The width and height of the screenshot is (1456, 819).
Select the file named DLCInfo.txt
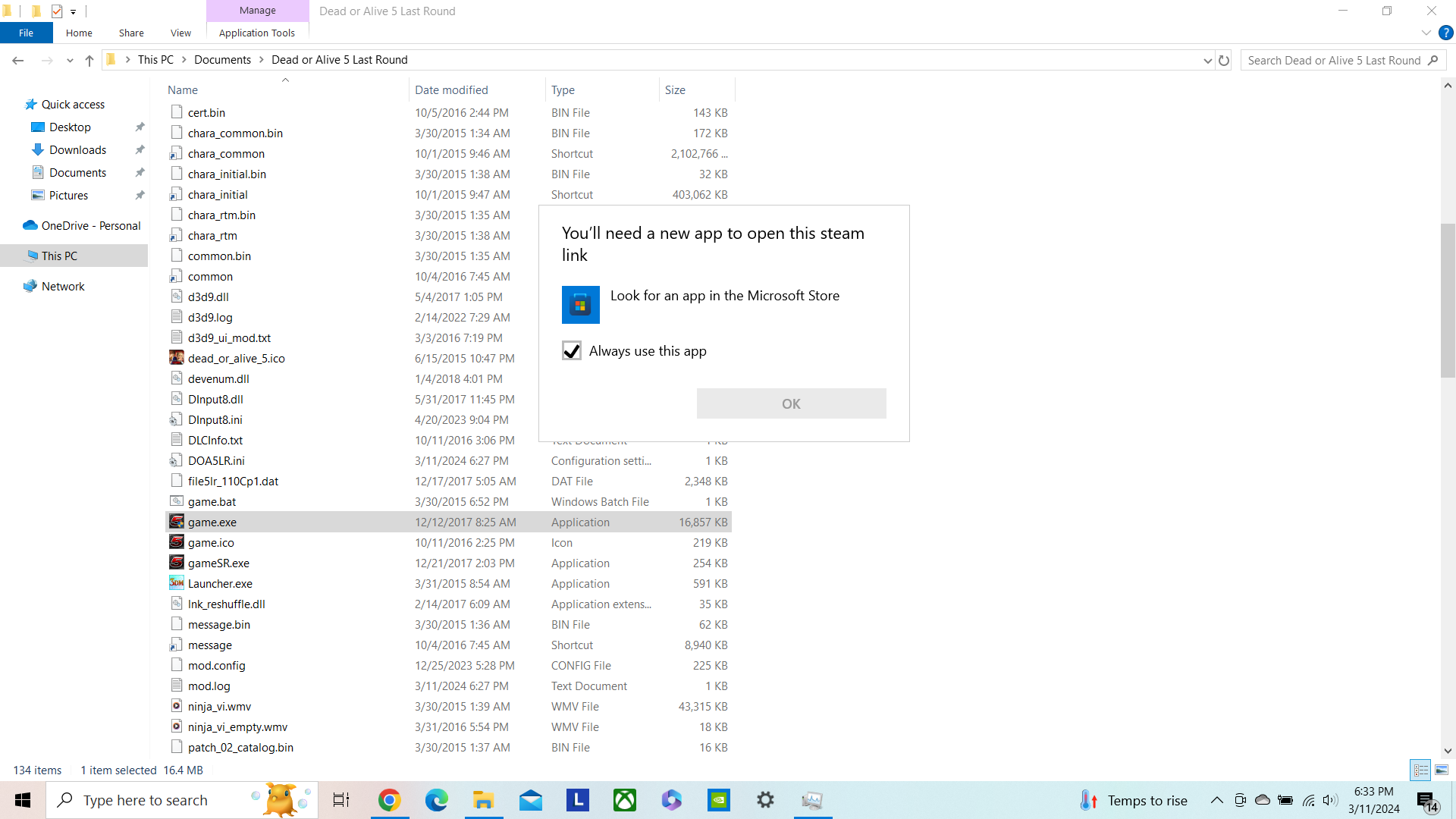tap(215, 440)
